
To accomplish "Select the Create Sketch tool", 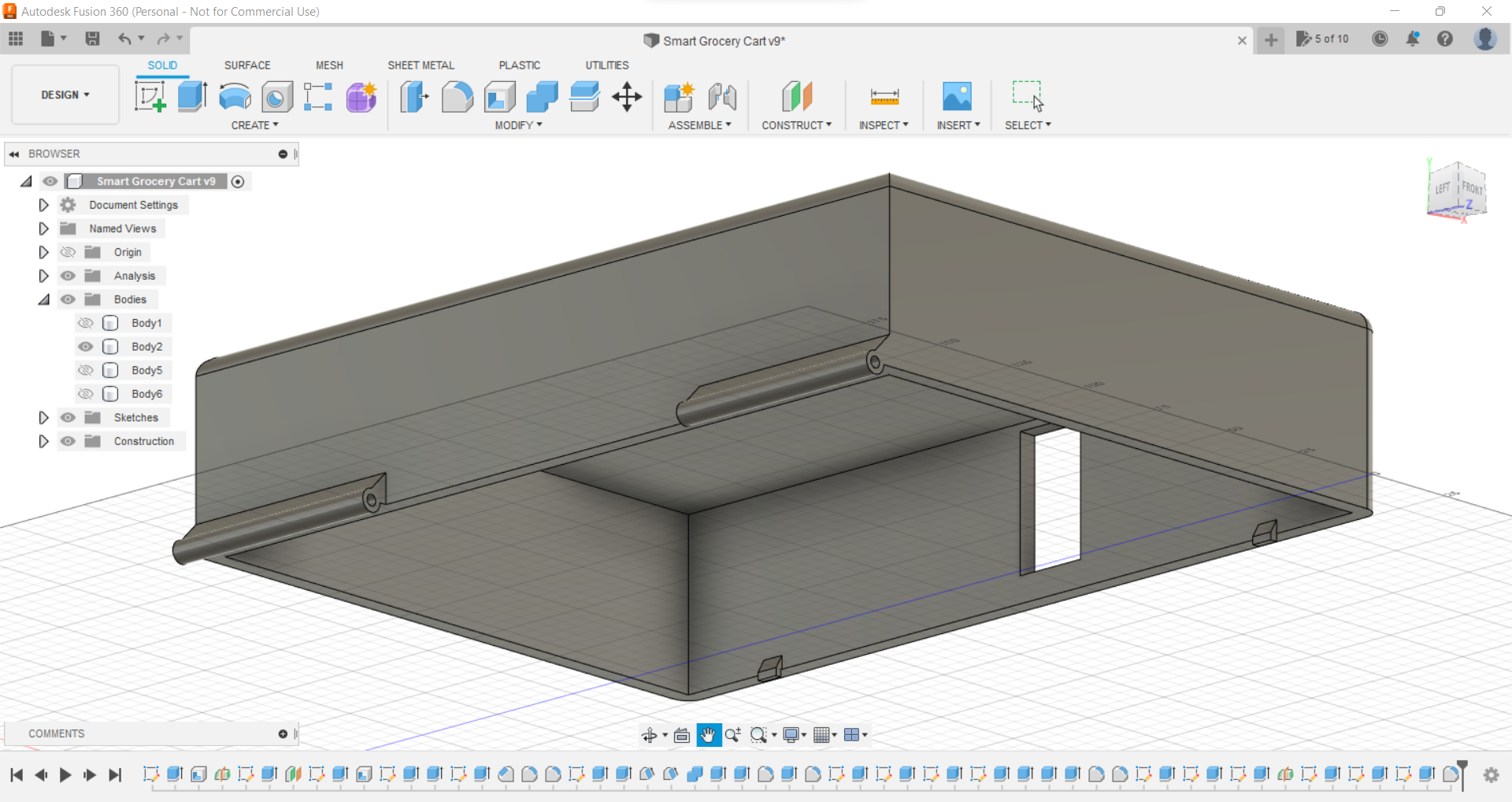I will [150, 97].
